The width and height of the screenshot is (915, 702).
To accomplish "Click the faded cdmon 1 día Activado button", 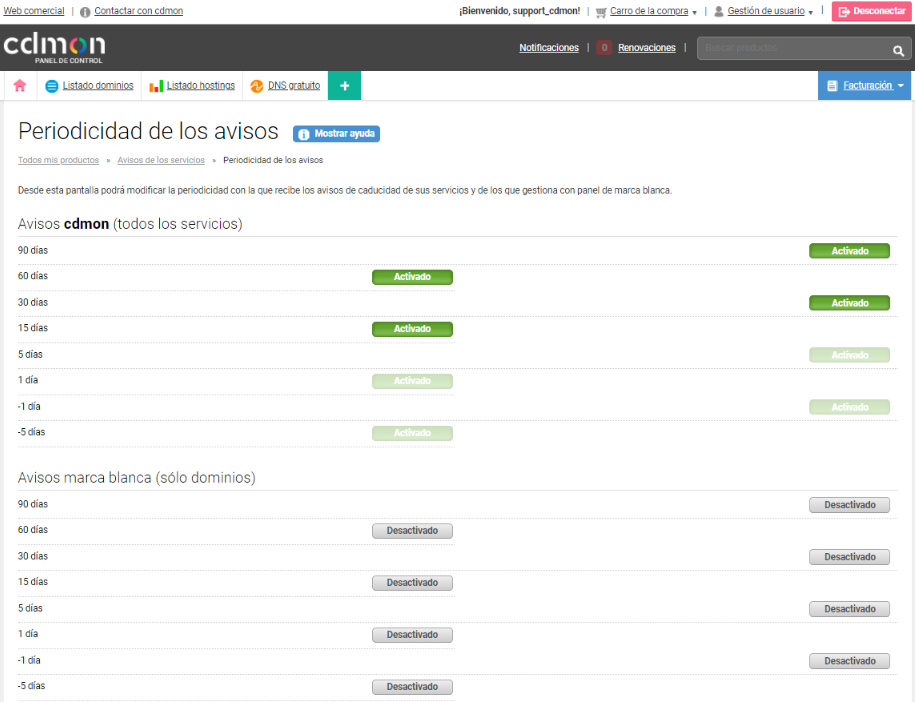I will click(413, 380).
